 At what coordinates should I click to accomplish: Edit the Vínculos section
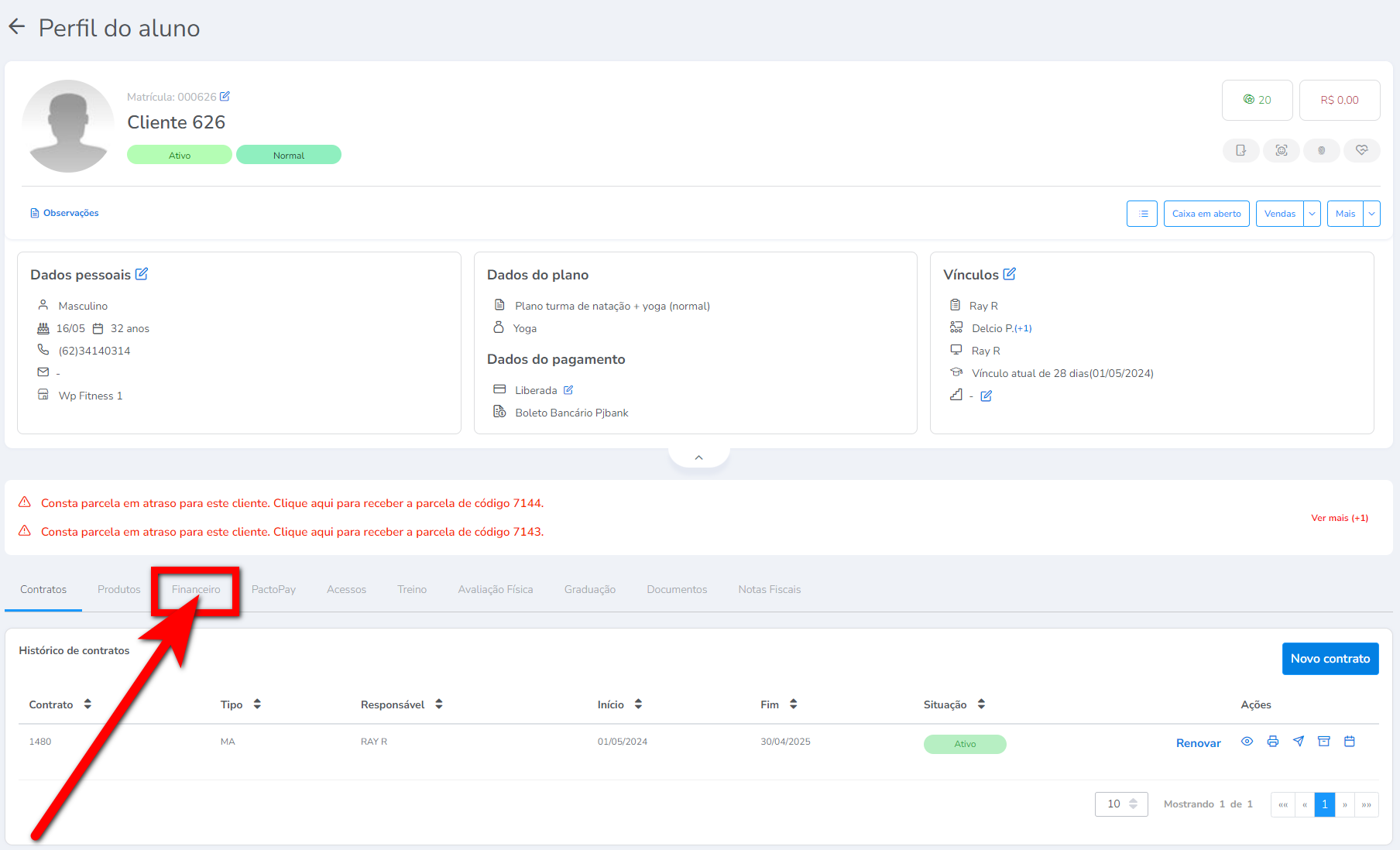click(x=1009, y=274)
